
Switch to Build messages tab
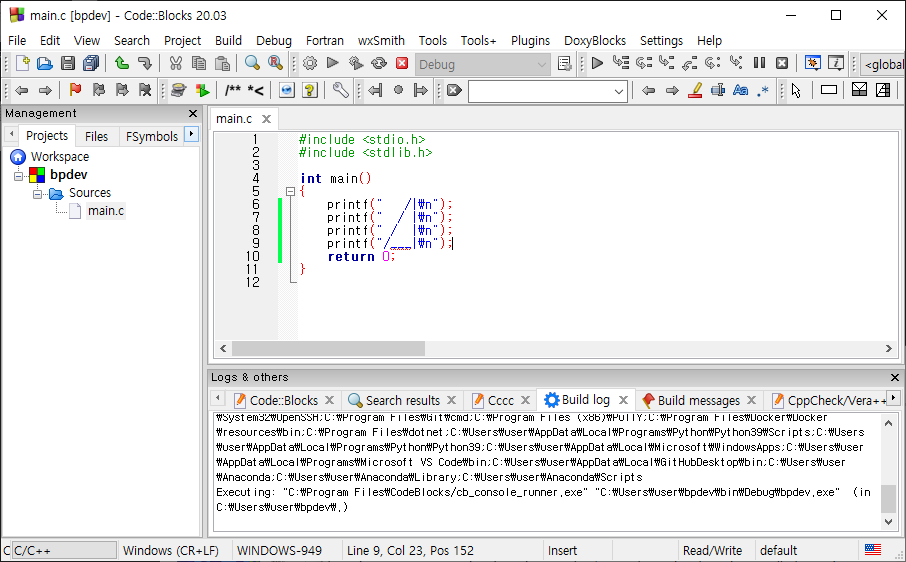(x=698, y=400)
